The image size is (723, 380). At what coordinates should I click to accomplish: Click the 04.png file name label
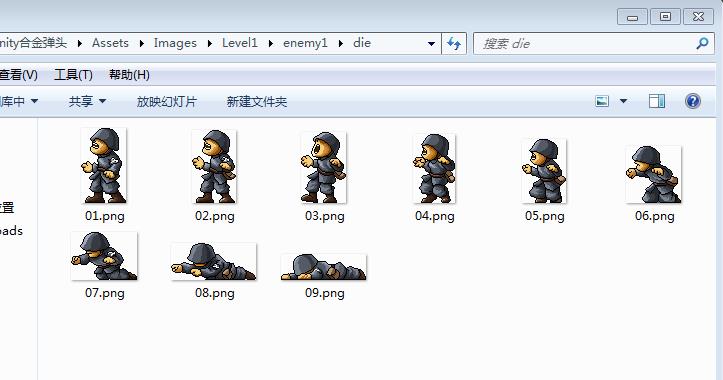click(434, 216)
